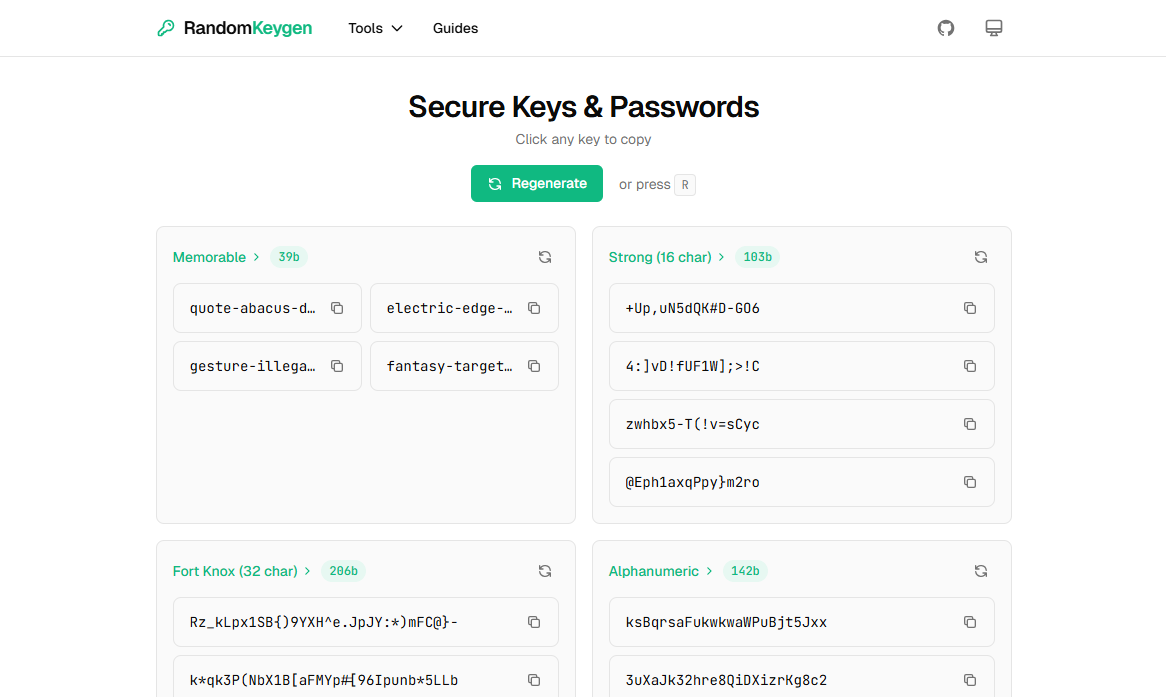Copy the +Up,uN5dQK#D-GO6 password
Screen dimensions: 1166x697
point(969,308)
